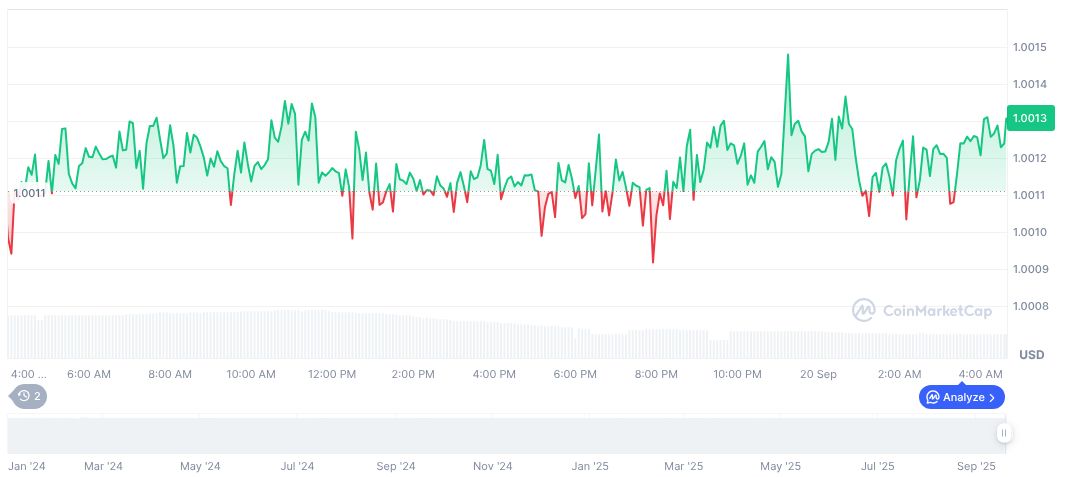Select 12:00 PM on the time axis
The height and width of the screenshot is (477, 1072).
click(x=332, y=374)
